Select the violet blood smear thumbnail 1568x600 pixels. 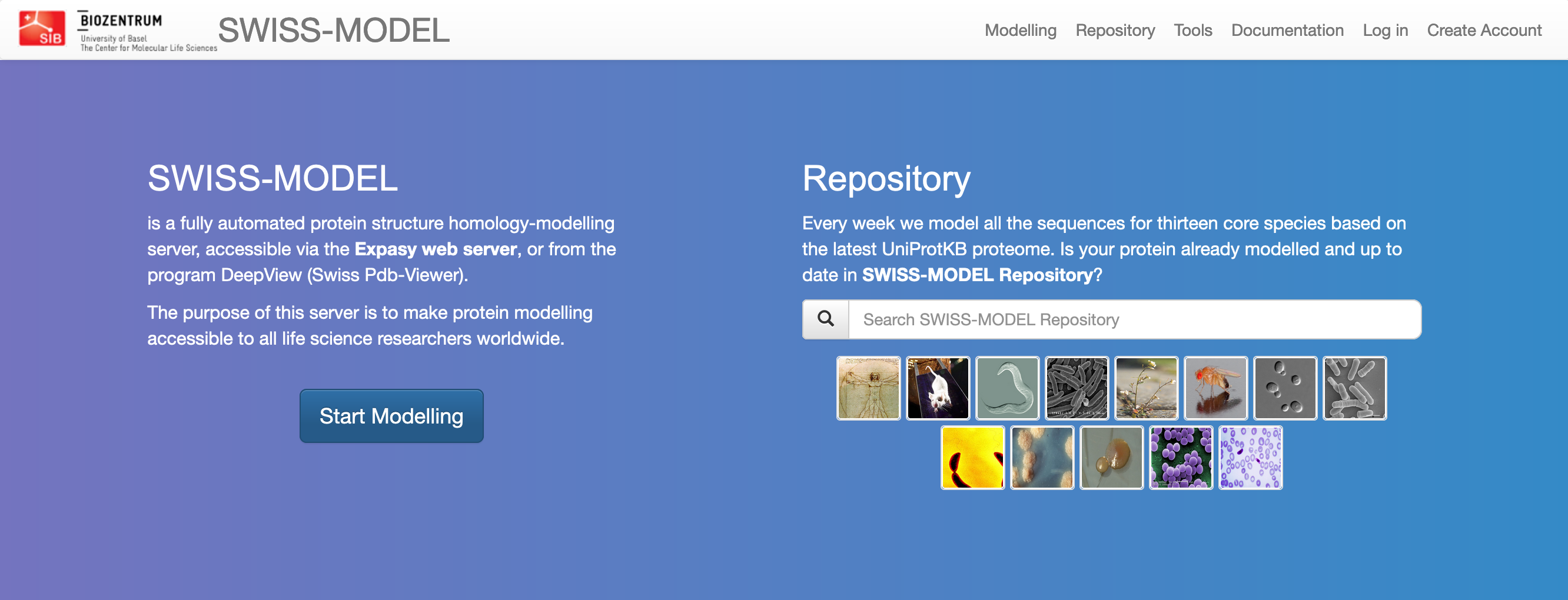(x=1250, y=458)
